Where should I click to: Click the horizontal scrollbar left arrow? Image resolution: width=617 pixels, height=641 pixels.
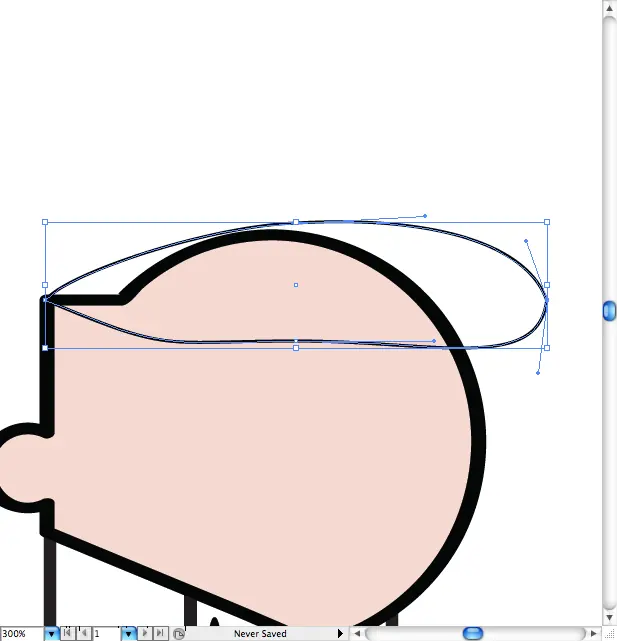pos(357,634)
